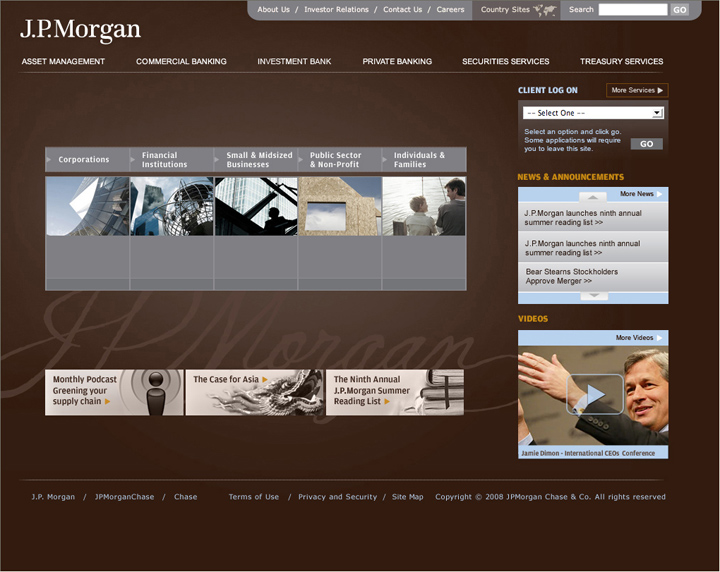This screenshot has width=720, height=572.
Task: Click the More Videos arrow icon
Action: (659, 338)
